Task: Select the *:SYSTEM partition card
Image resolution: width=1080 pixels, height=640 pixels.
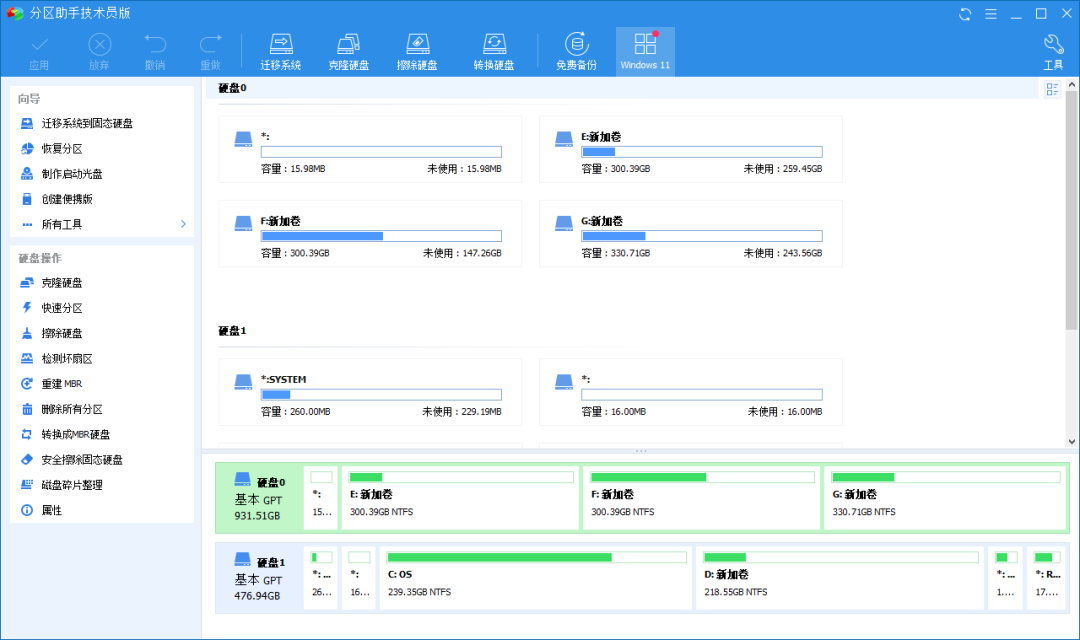Action: tap(370, 392)
